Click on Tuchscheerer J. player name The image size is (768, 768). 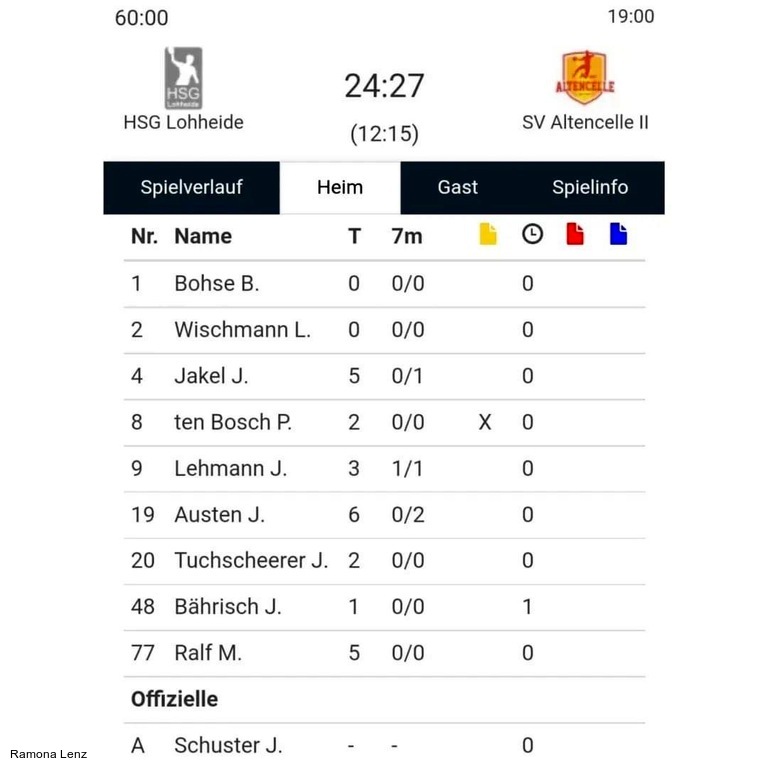point(251,560)
